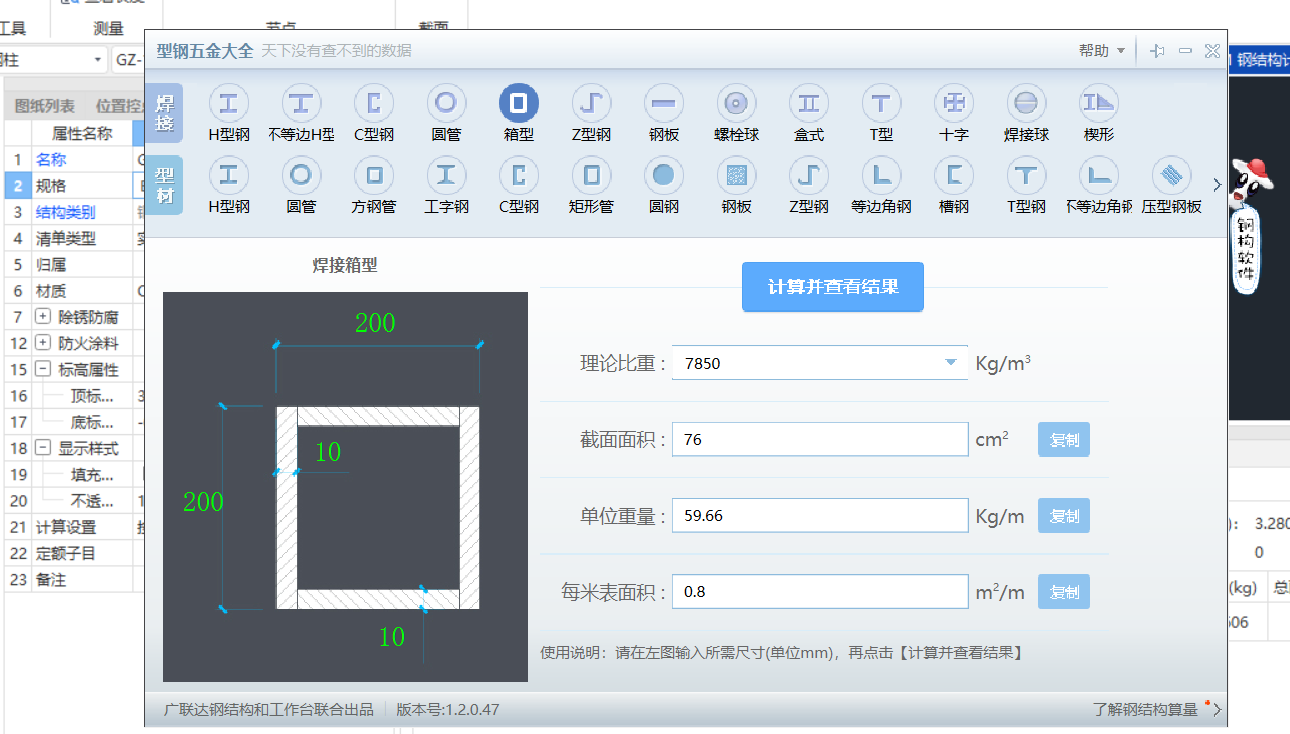Open the 螺栓球 section type
The image size is (1290, 734).
tap(736, 102)
